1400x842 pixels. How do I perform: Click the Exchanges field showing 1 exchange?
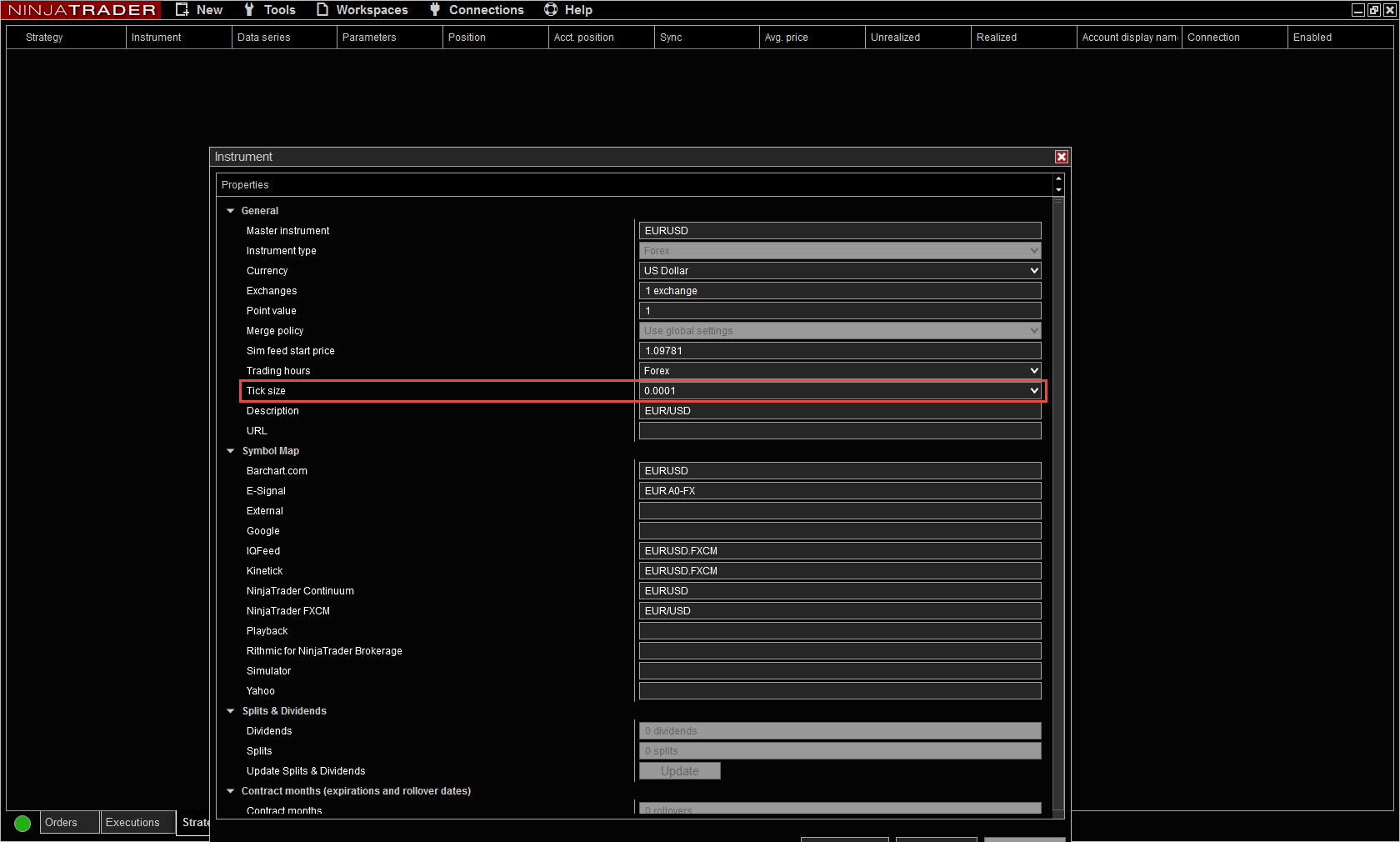[x=839, y=291]
